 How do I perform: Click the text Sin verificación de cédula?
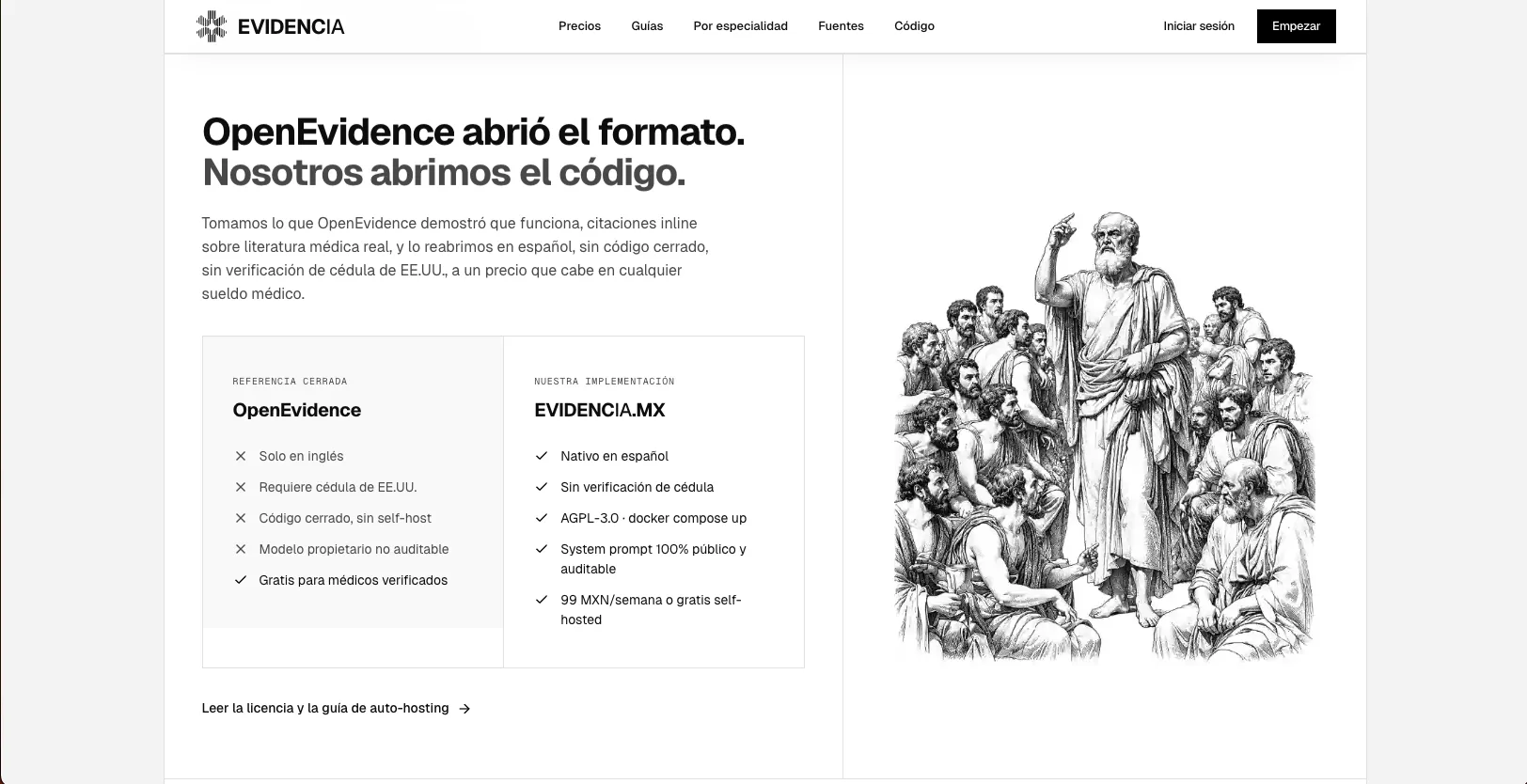coord(637,487)
